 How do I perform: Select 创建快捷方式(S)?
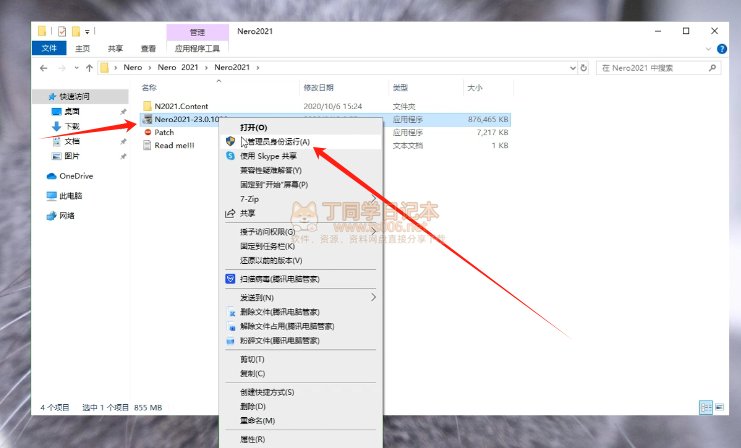coord(301,392)
